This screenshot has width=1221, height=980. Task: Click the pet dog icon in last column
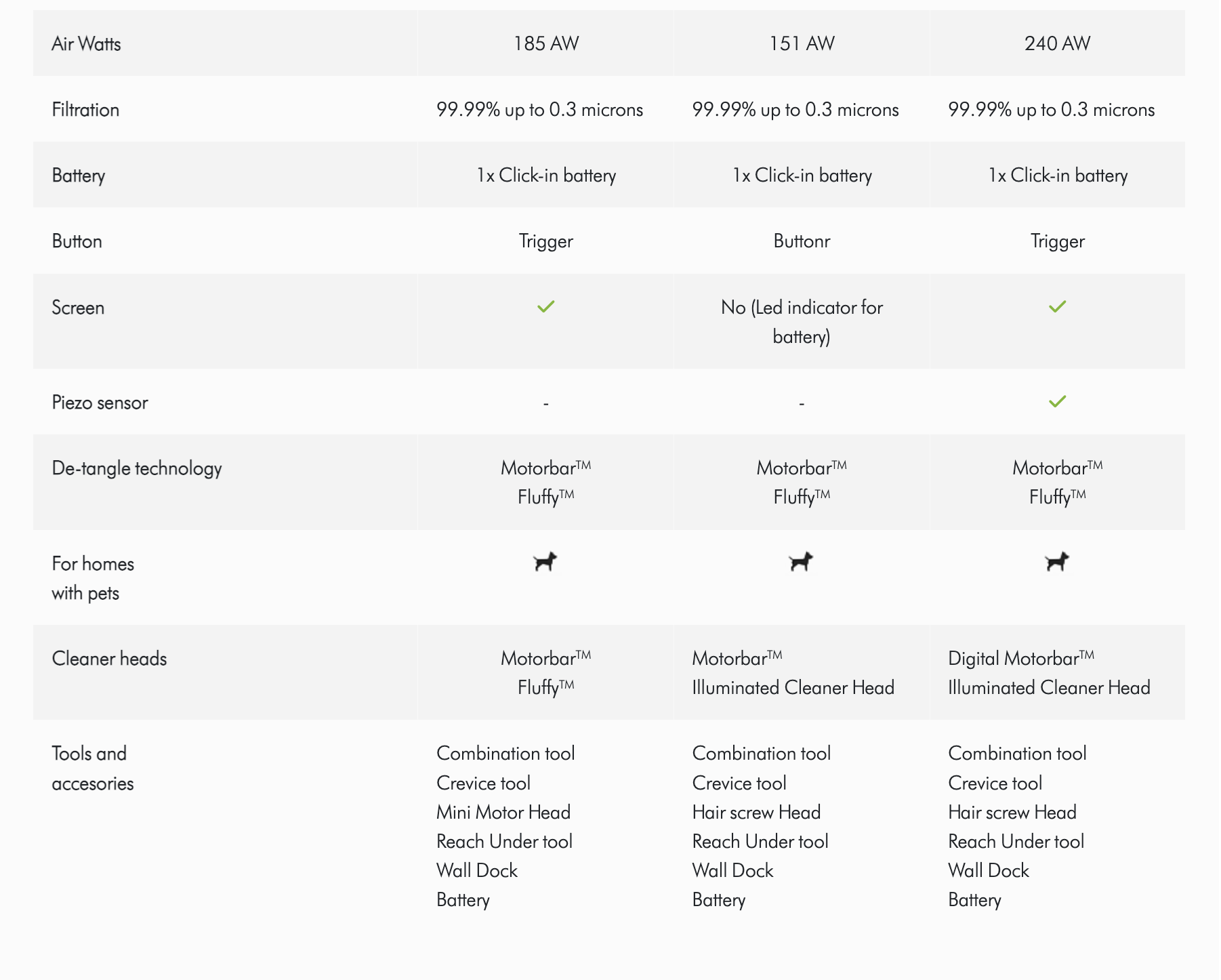[1057, 562]
